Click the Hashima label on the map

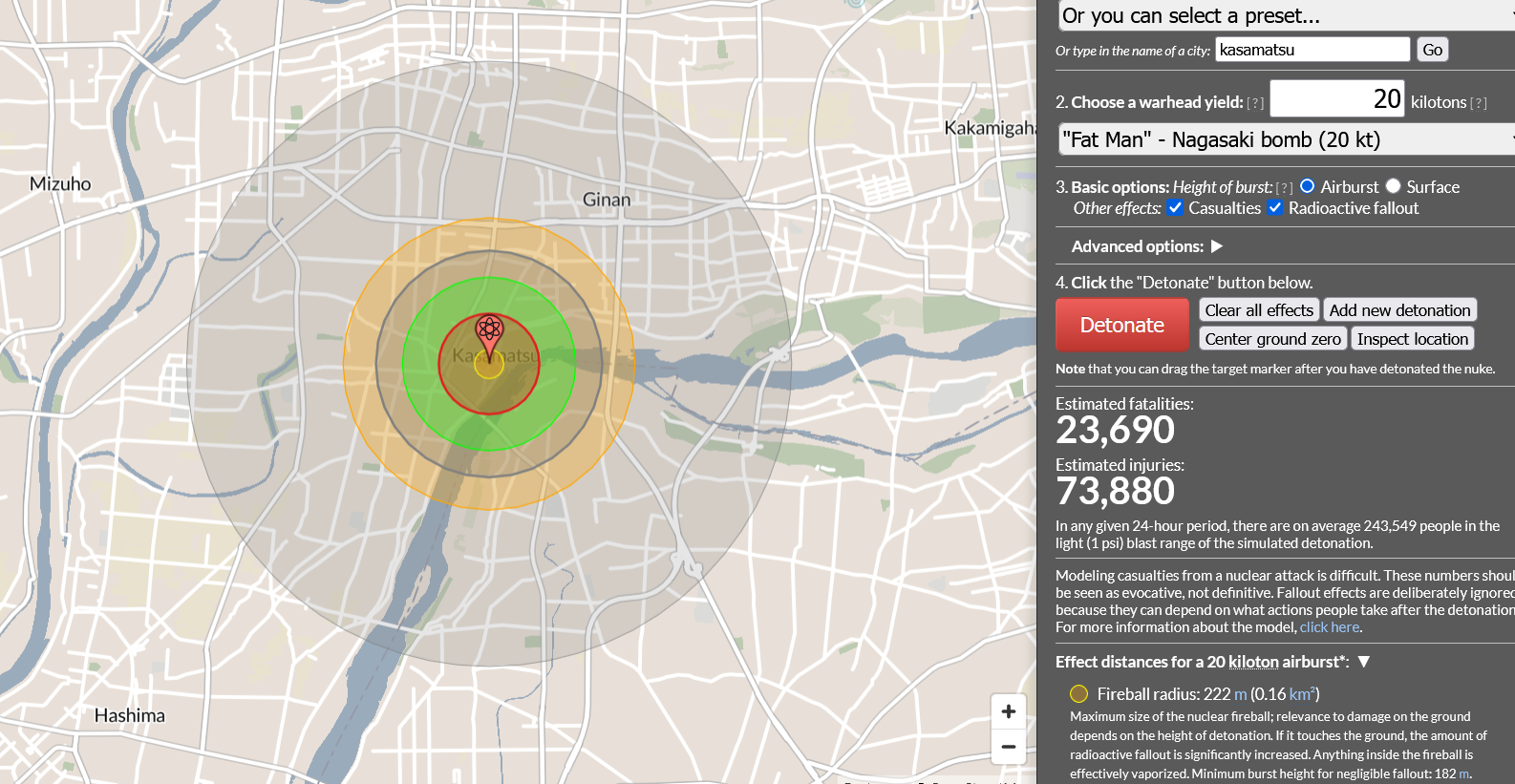point(130,715)
